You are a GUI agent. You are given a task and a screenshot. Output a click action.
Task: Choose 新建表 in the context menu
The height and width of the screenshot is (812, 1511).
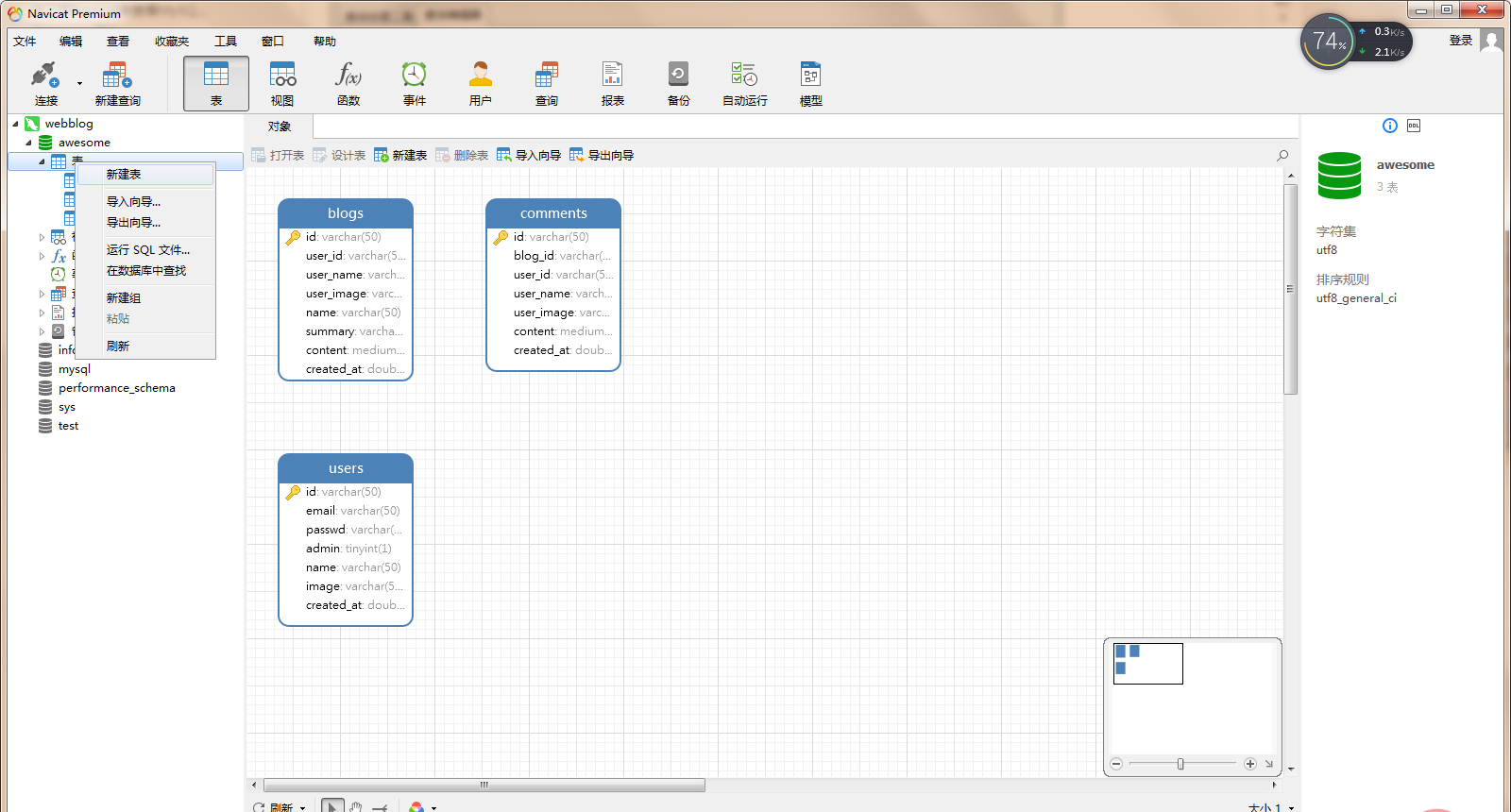[x=145, y=175]
